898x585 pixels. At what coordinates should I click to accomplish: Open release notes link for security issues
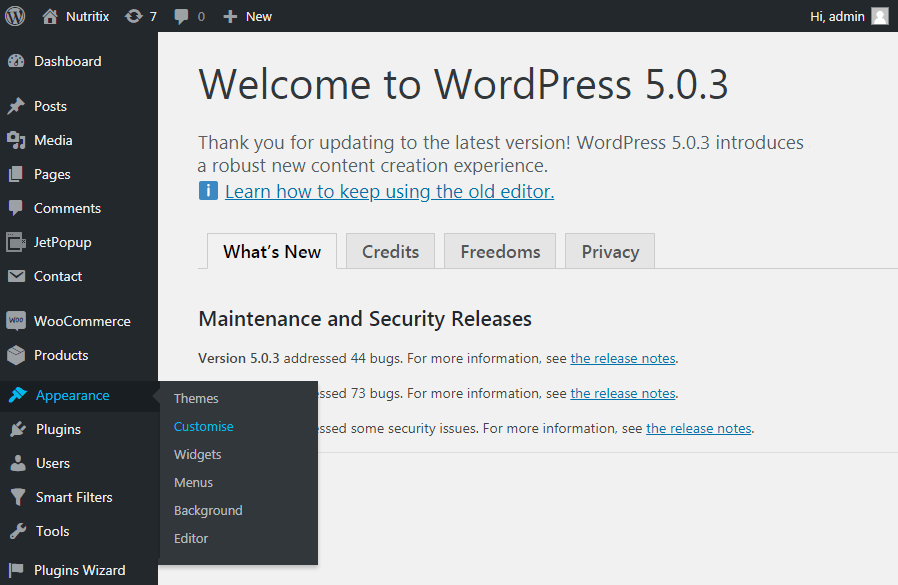pyautogui.click(x=699, y=429)
